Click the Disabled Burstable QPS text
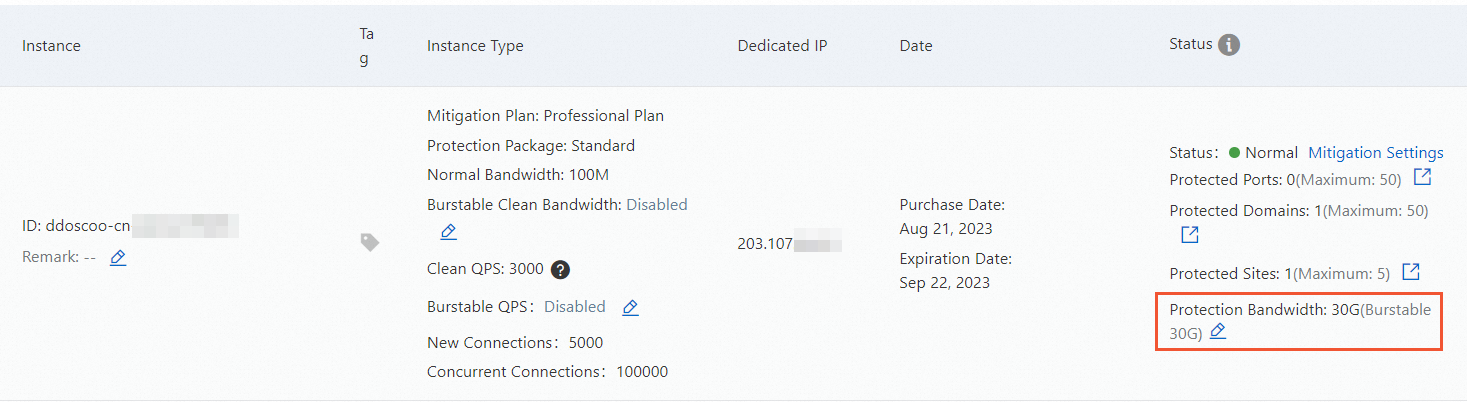 574,306
